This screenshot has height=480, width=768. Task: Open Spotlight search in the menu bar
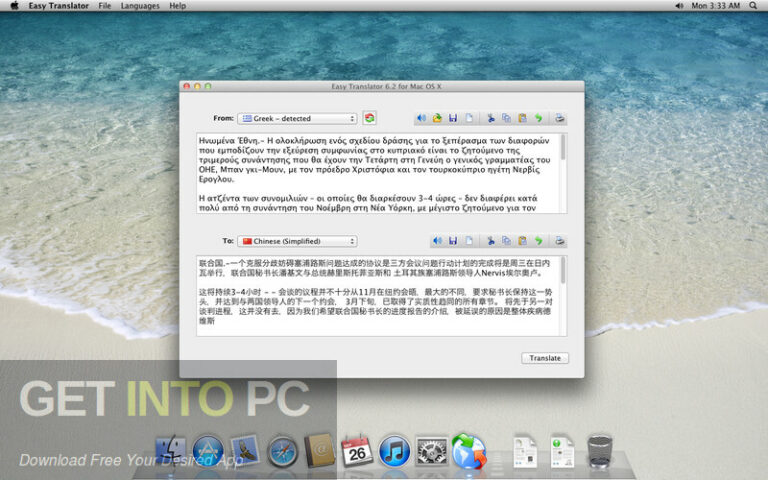coord(753,6)
